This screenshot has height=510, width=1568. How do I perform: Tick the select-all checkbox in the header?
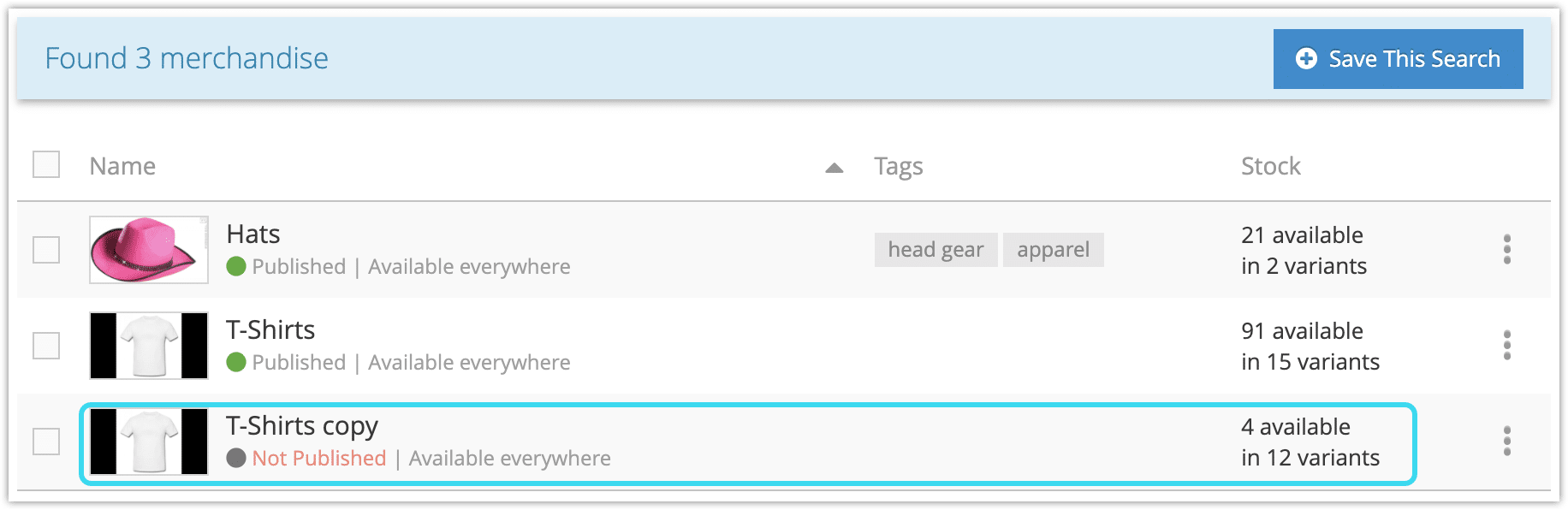click(x=46, y=164)
